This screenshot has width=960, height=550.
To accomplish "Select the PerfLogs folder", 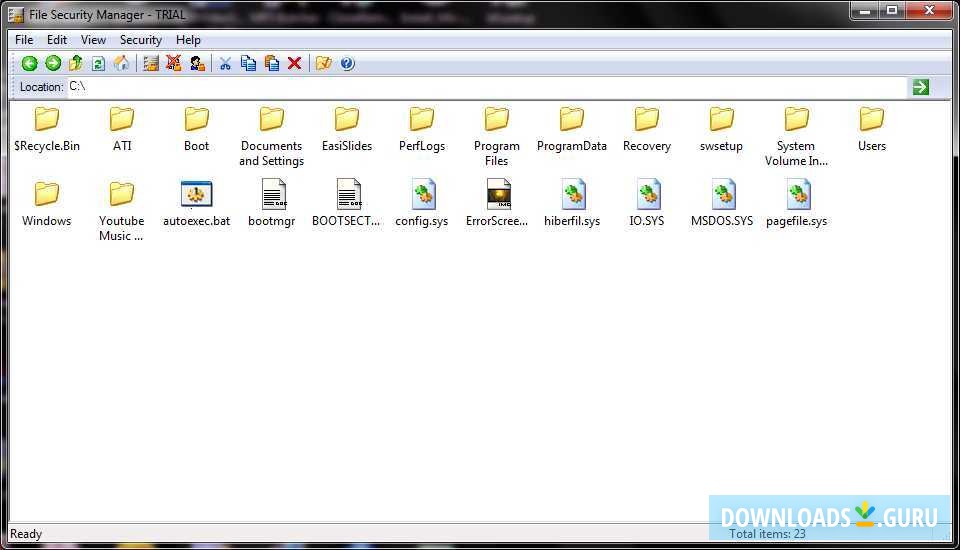I will pyautogui.click(x=422, y=129).
